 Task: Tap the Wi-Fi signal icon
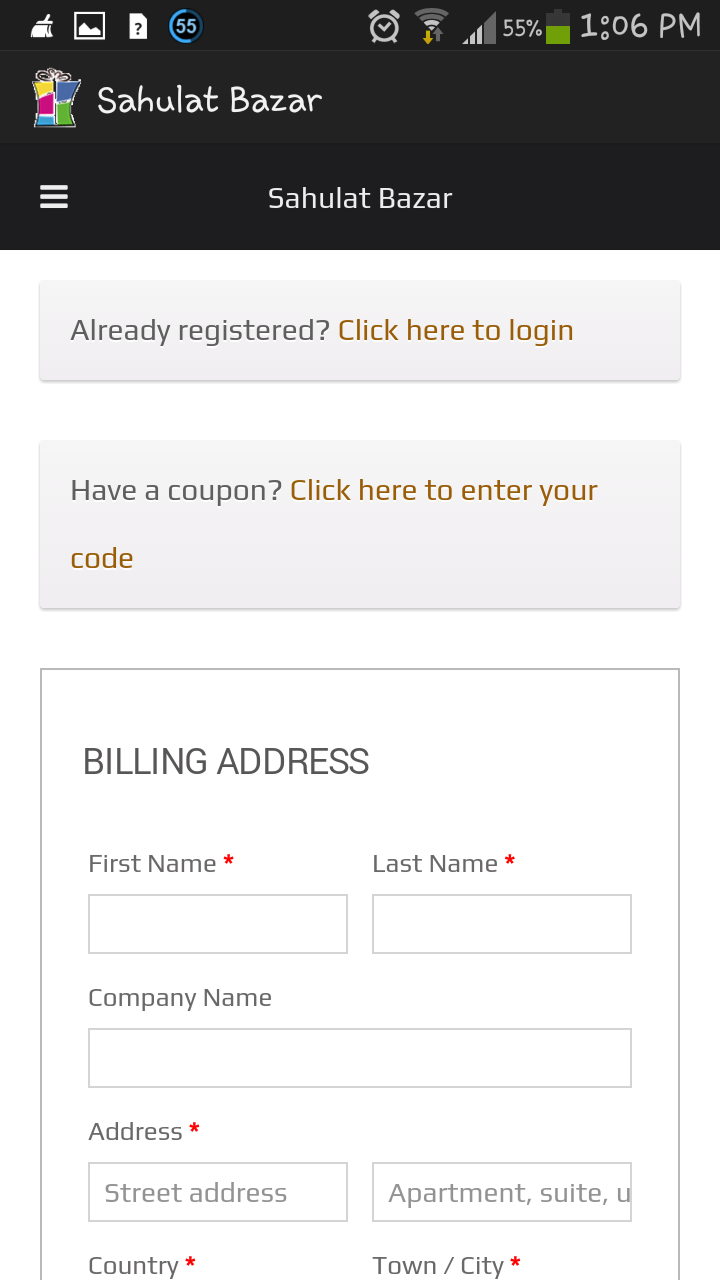(x=432, y=27)
